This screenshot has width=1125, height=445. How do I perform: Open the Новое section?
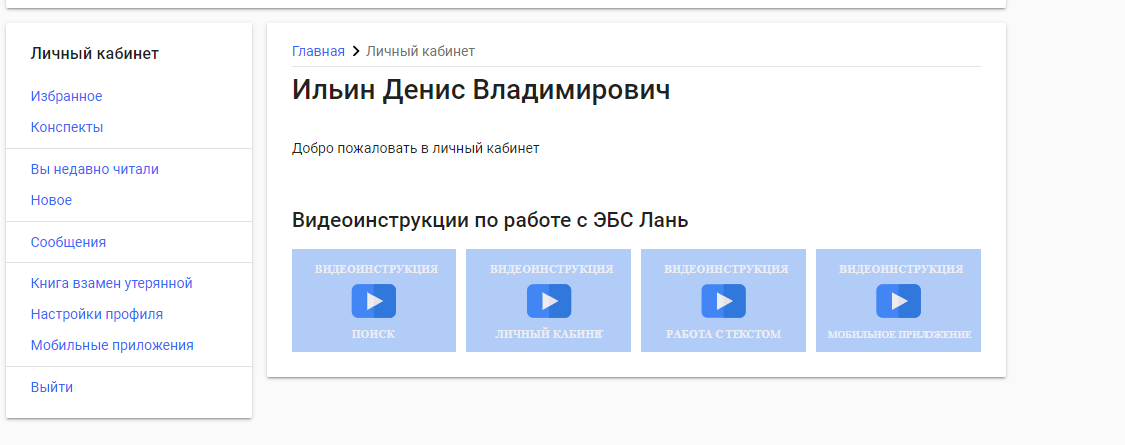51,200
